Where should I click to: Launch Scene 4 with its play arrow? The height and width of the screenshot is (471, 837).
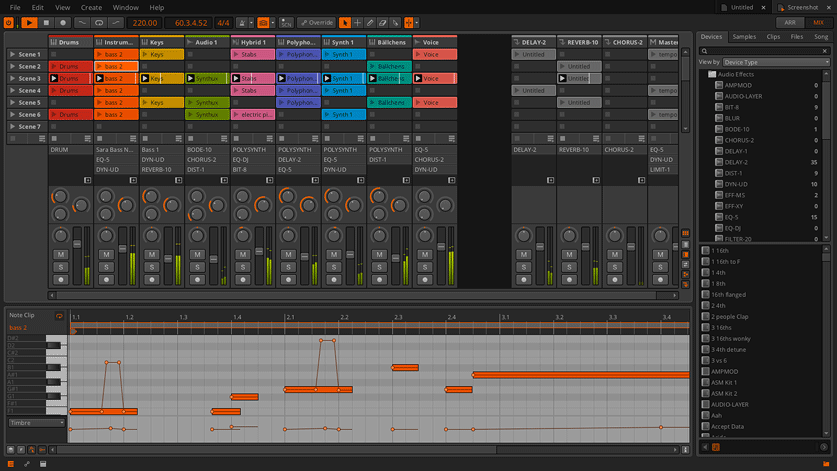(12, 91)
